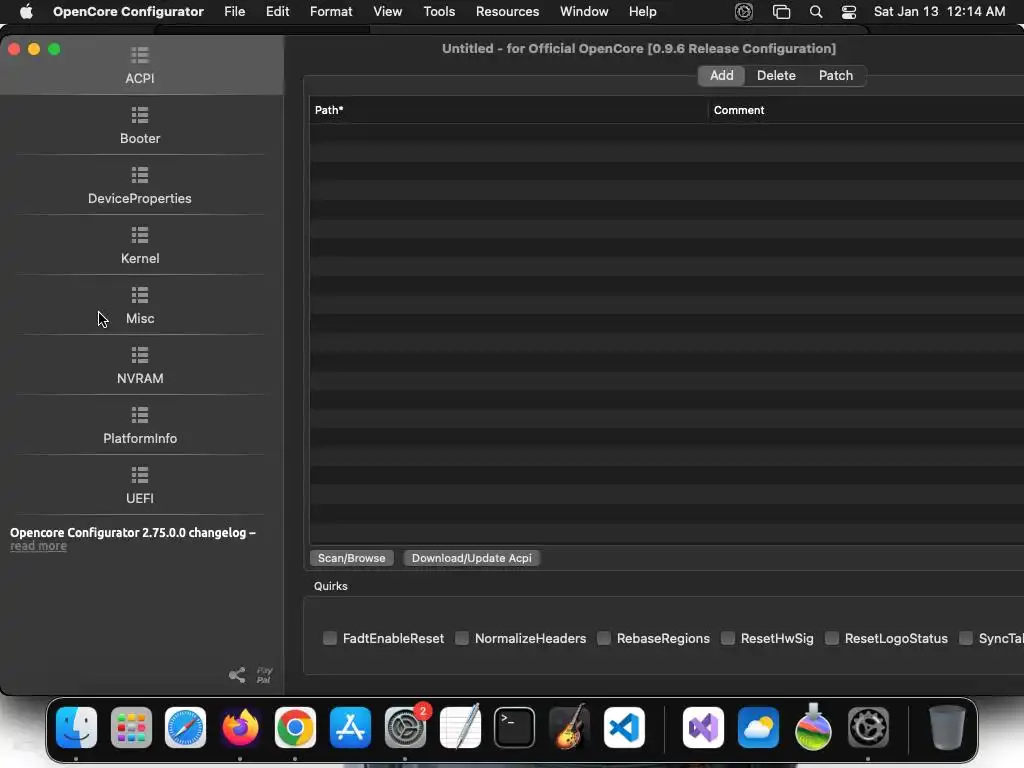Viewport: 1024px width, 768px height.
Task: Click the share icon in sidebar
Action: pyautogui.click(x=237, y=675)
